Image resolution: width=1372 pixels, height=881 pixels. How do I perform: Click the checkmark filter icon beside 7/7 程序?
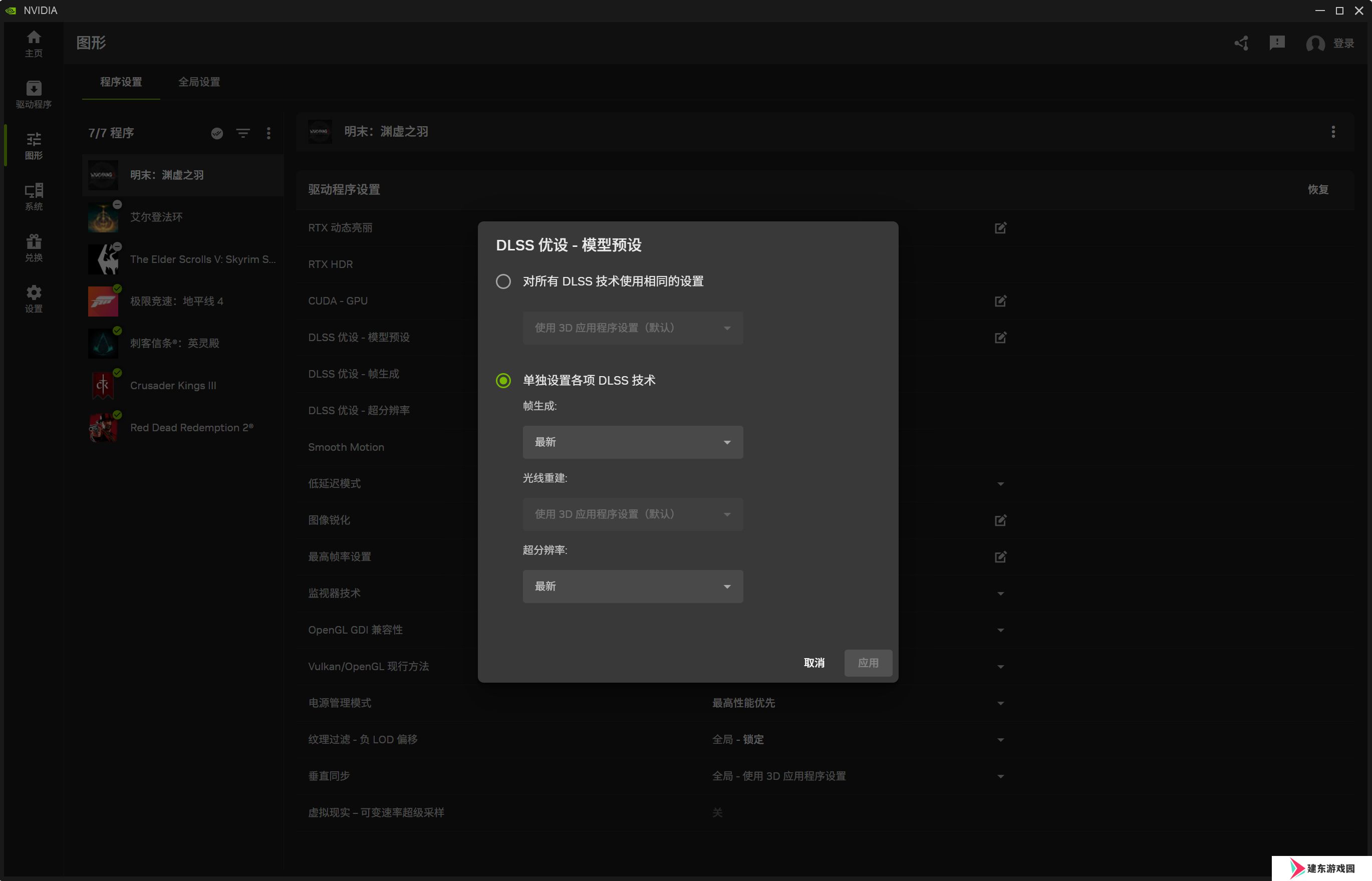(x=217, y=133)
